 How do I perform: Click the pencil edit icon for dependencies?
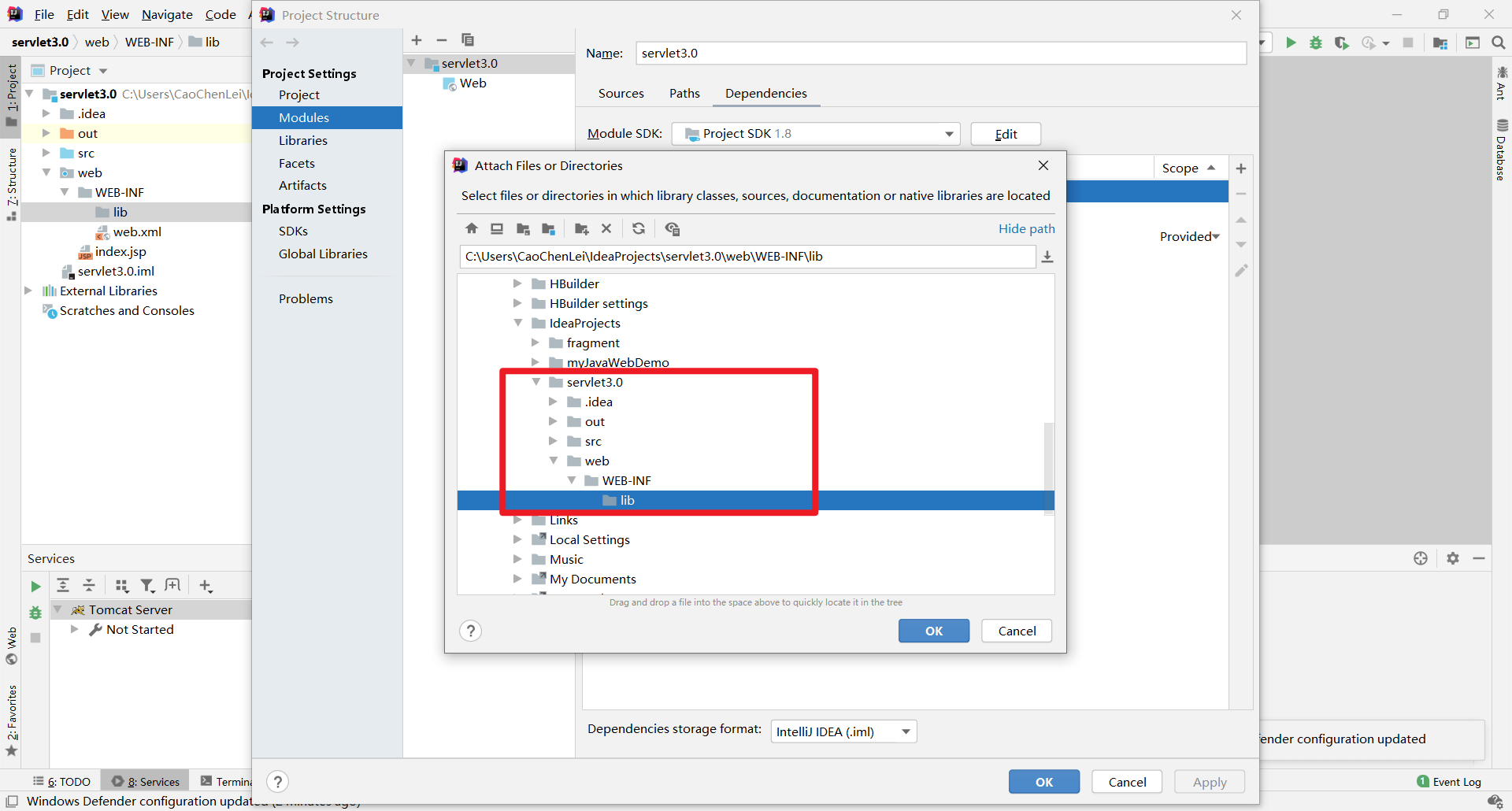coord(1241,271)
